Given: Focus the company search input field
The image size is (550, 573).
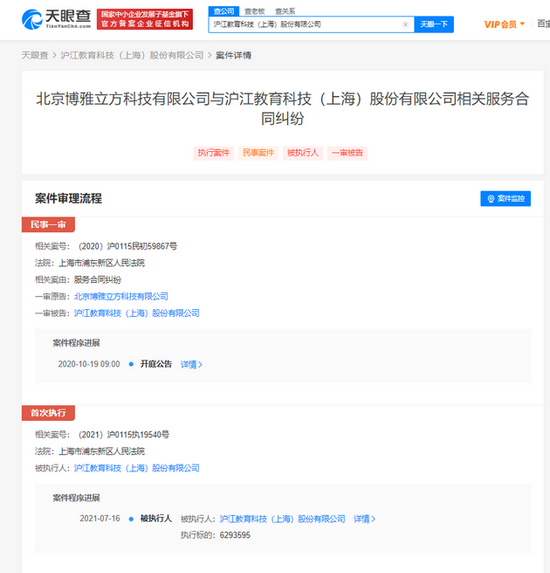Looking at the screenshot, I should coord(307,24).
